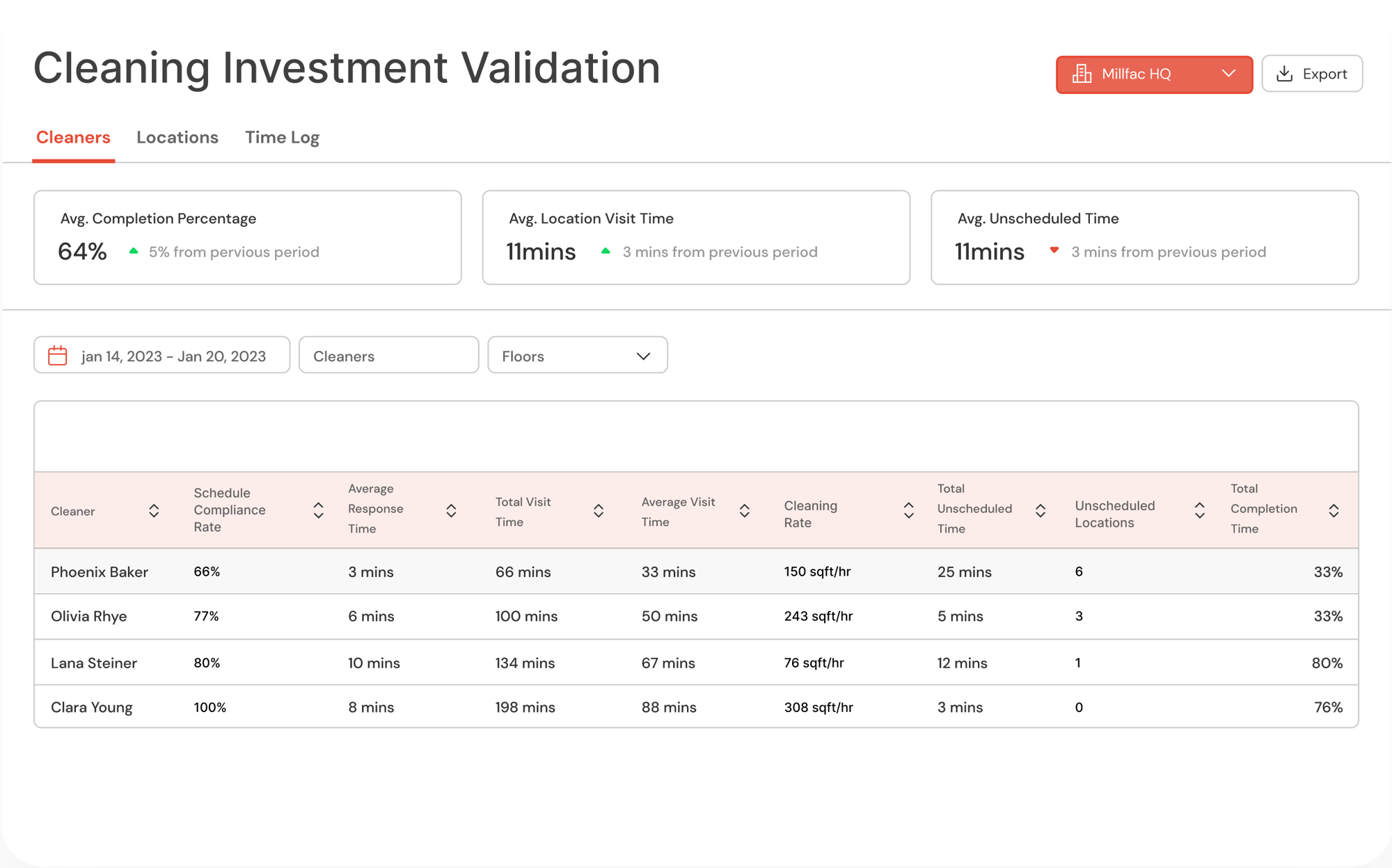Click the Avg. Completion Percentage 64% value
The width and height of the screenshot is (1392, 868).
click(82, 251)
